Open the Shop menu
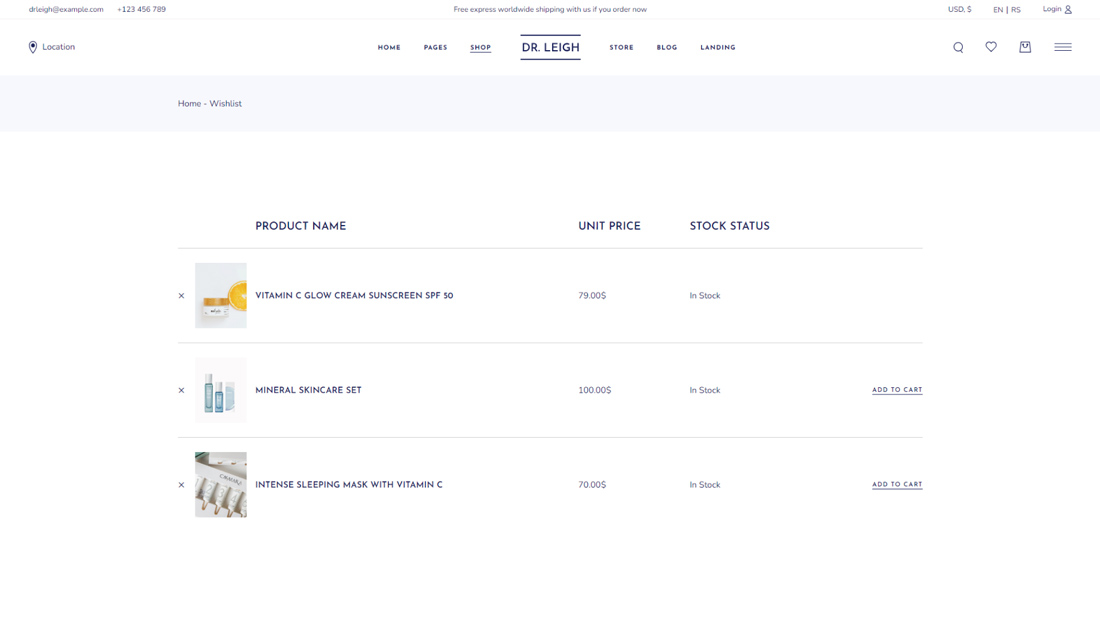This screenshot has height=620, width=1100. click(x=480, y=48)
